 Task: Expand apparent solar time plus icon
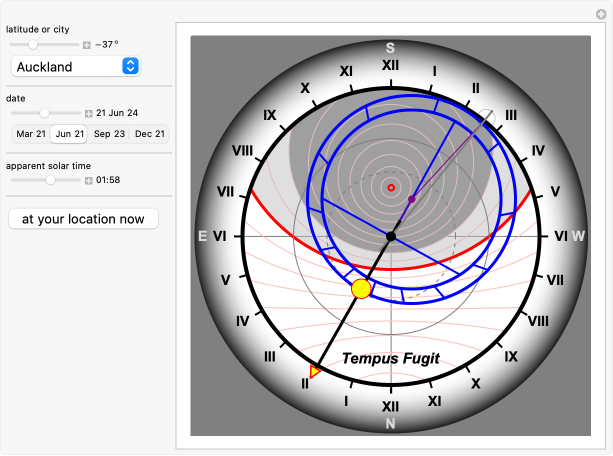(89, 180)
